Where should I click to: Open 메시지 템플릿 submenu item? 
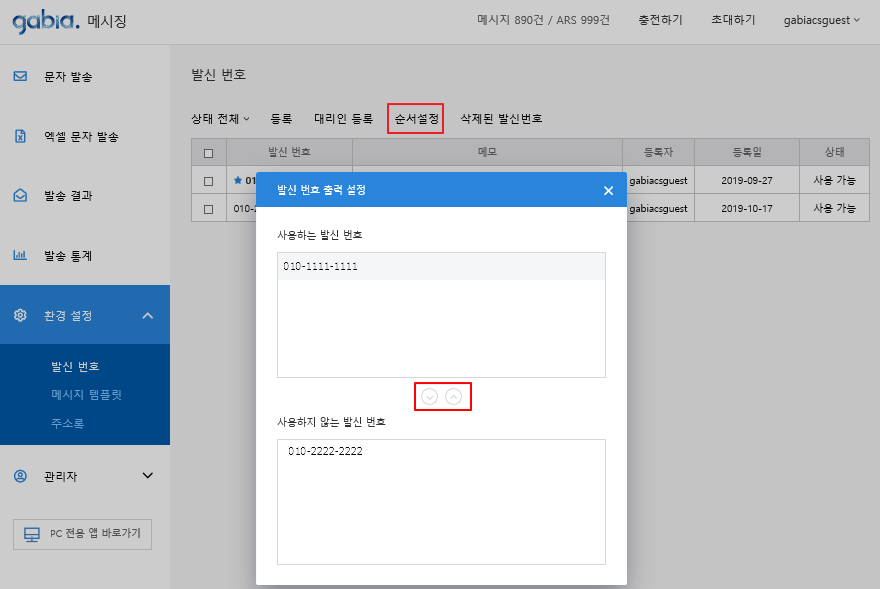click(86, 395)
